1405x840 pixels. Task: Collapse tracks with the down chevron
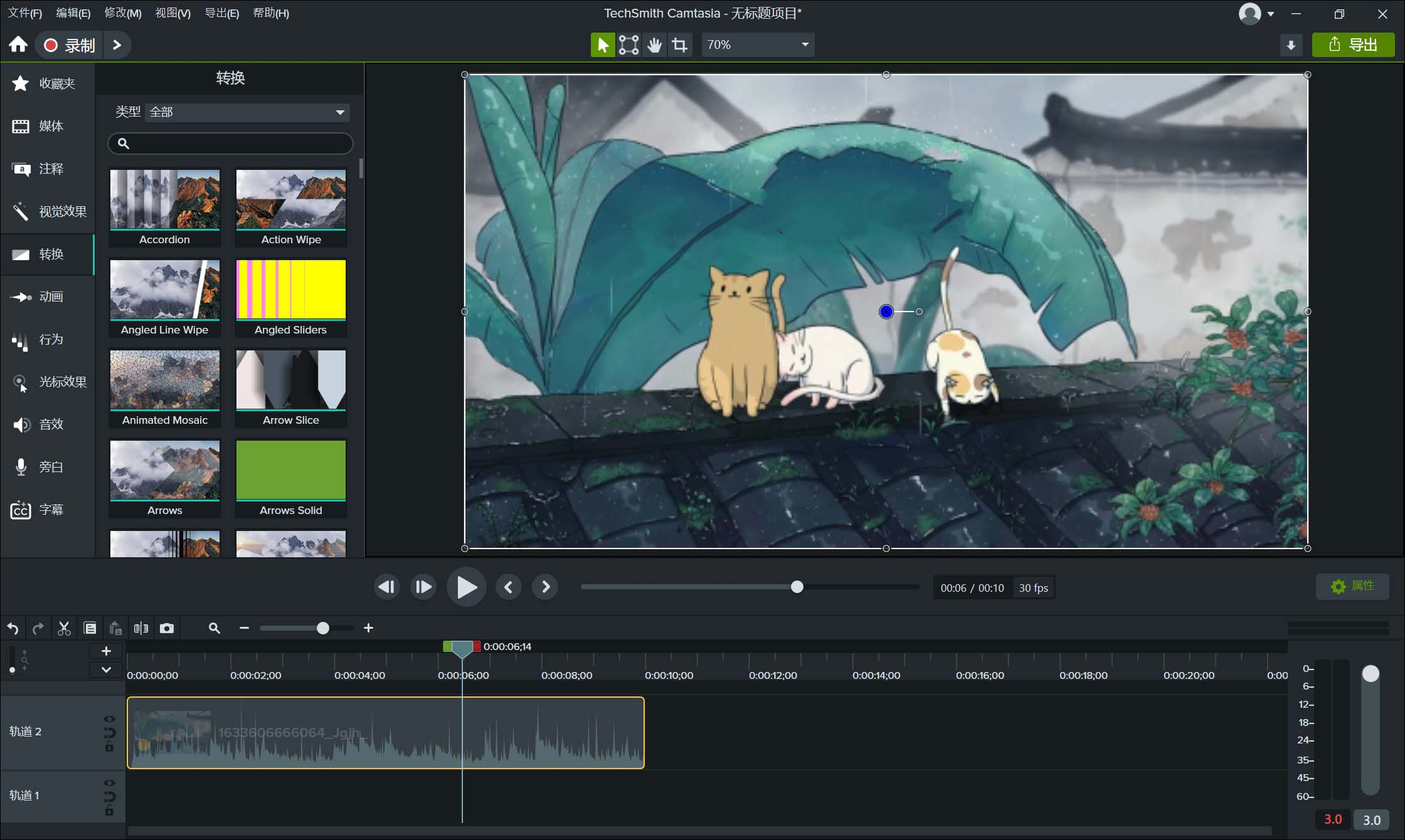[x=106, y=669]
